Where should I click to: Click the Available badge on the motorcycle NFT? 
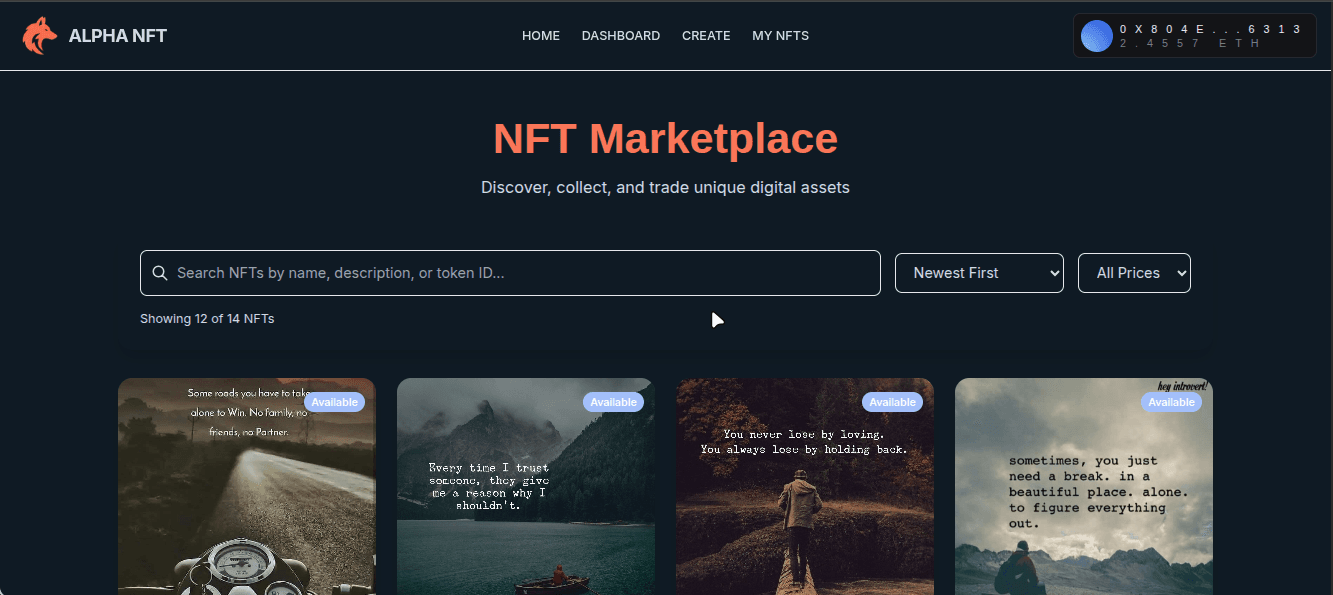[335, 401]
